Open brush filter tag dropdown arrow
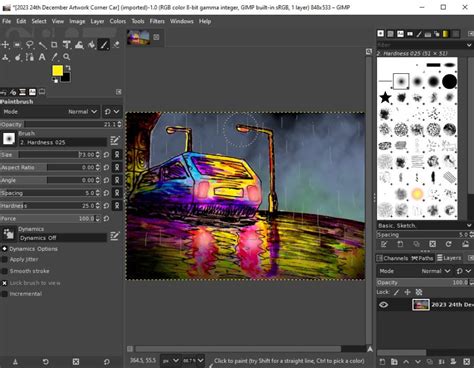 click(x=469, y=45)
